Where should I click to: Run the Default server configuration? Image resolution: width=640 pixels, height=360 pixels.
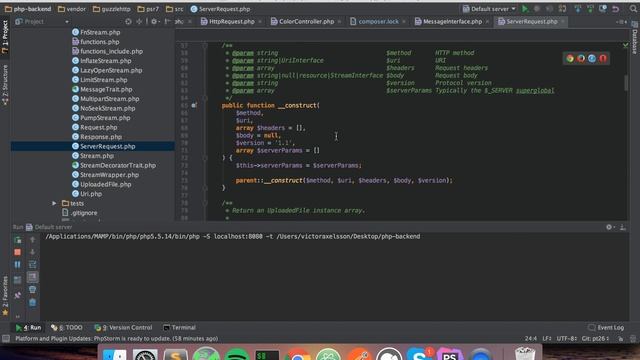pyautogui.click(x=525, y=9)
